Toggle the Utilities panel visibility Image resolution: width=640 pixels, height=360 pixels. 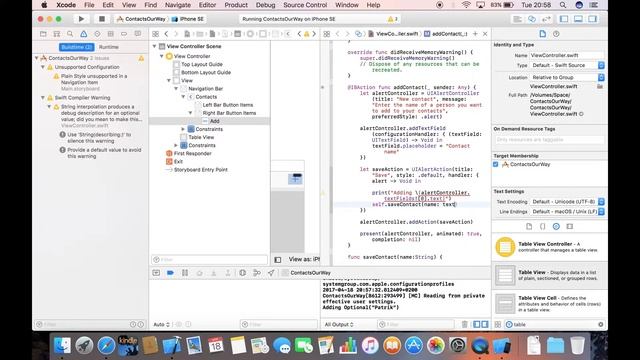point(593,19)
